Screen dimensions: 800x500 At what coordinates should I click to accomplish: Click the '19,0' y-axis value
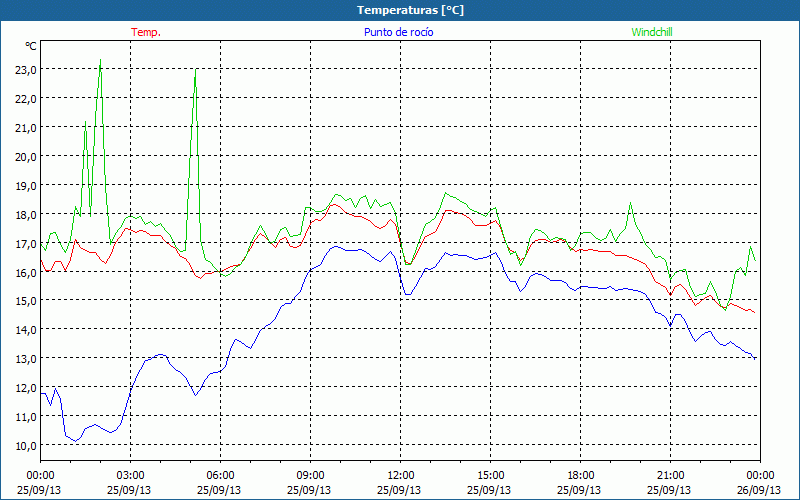tap(26, 186)
